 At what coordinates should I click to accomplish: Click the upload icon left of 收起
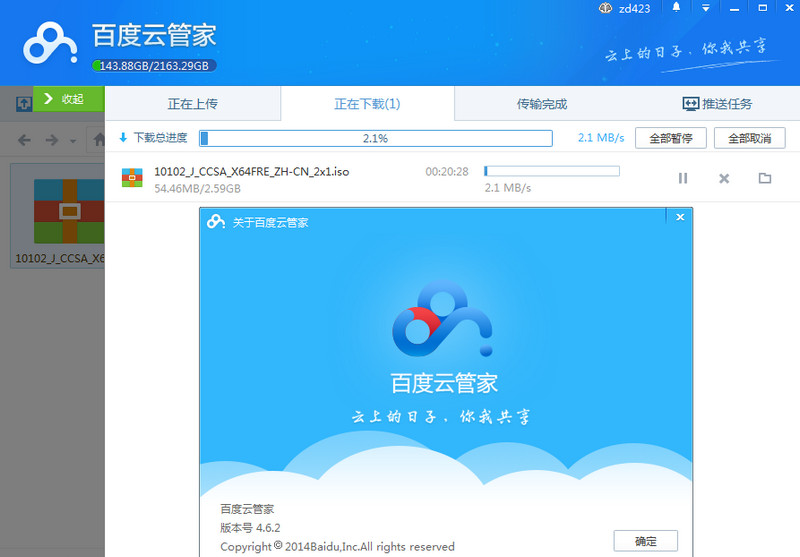coord(24,103)
